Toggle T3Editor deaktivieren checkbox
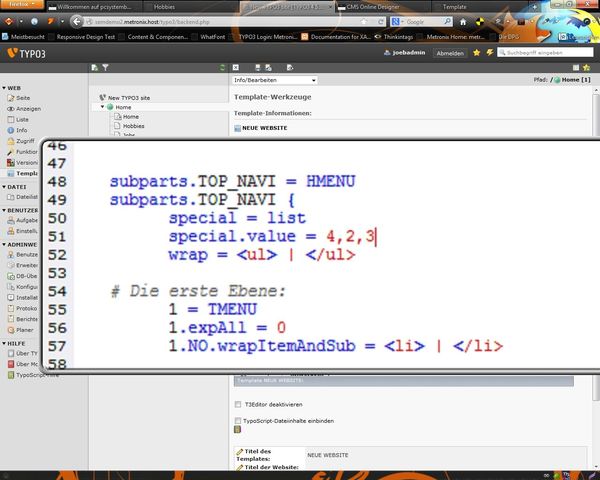The image size is (600, 480). coord(237,404)
